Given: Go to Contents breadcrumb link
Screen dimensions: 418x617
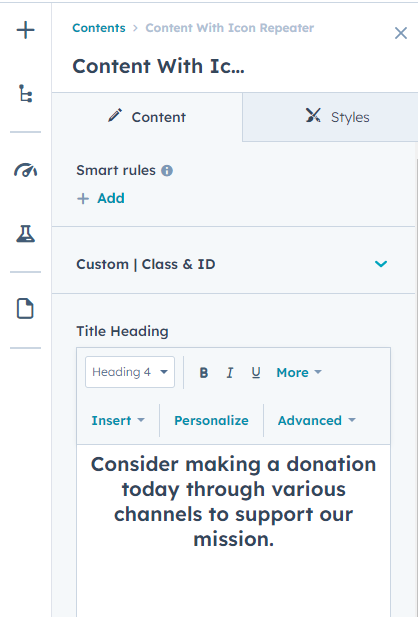Looking at the screenshot, I should pos(99,28).
